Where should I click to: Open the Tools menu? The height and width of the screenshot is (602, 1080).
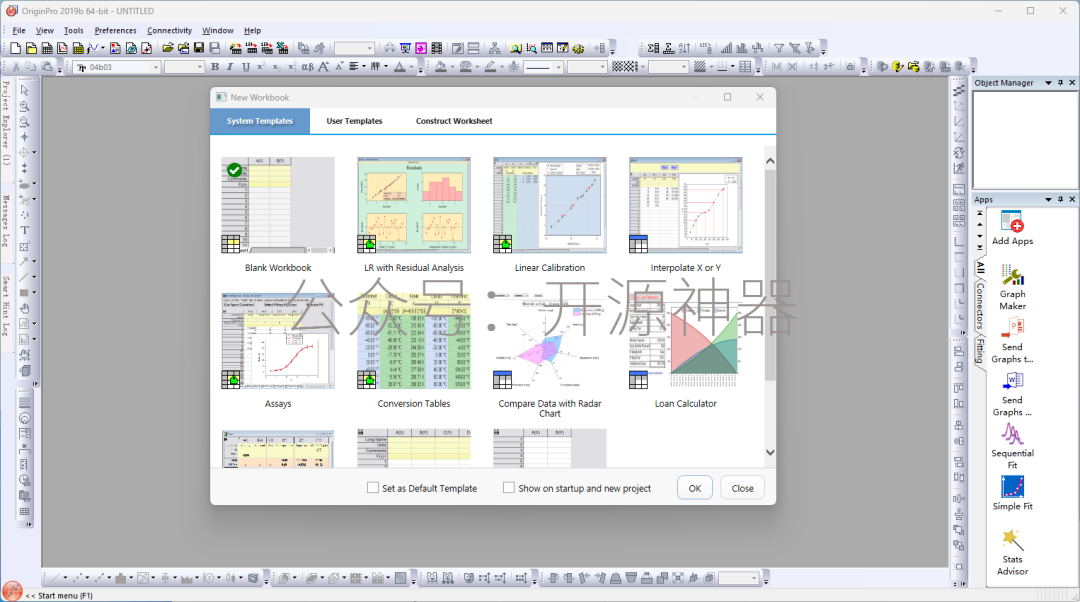pyautogui.click(x=73, y=30)
